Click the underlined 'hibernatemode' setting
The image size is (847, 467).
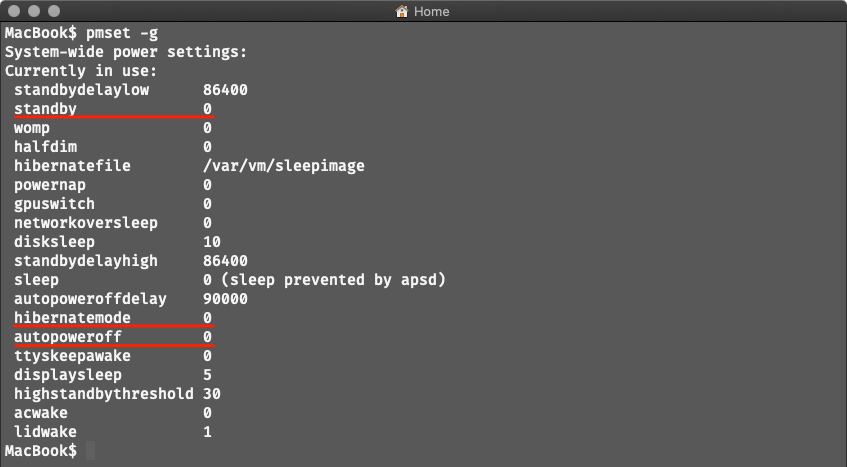[x=72, y=317]
